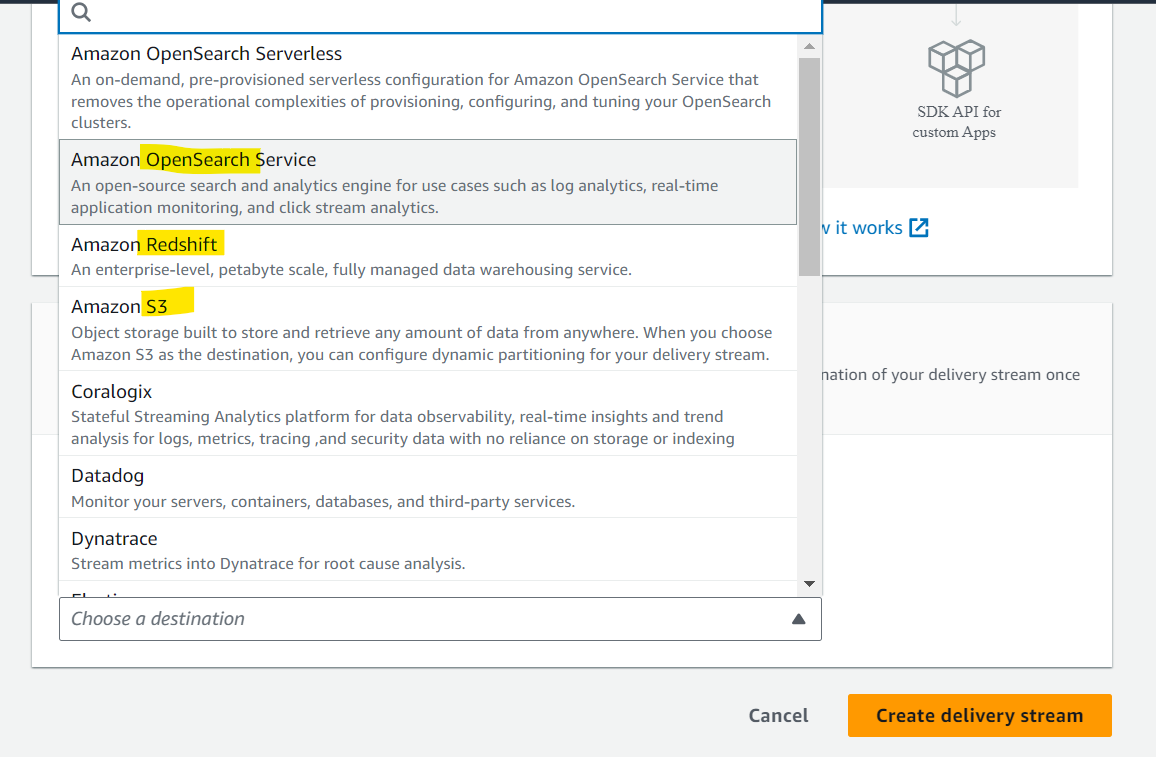1156x757 pixels.
Task: Click Cancel button
Action: [x=779, y=716]
